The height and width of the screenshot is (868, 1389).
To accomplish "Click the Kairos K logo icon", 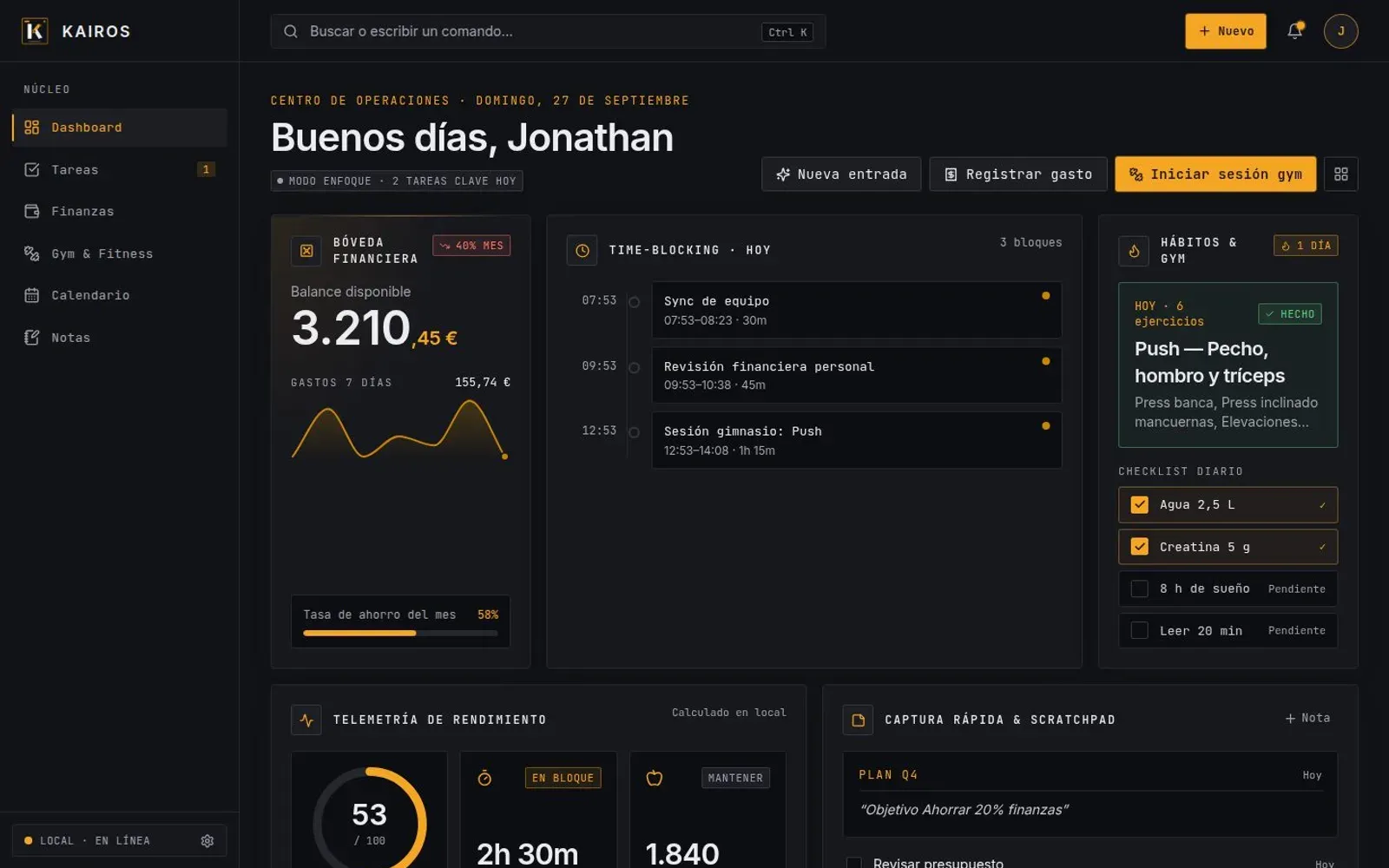I will coord(35,31).
